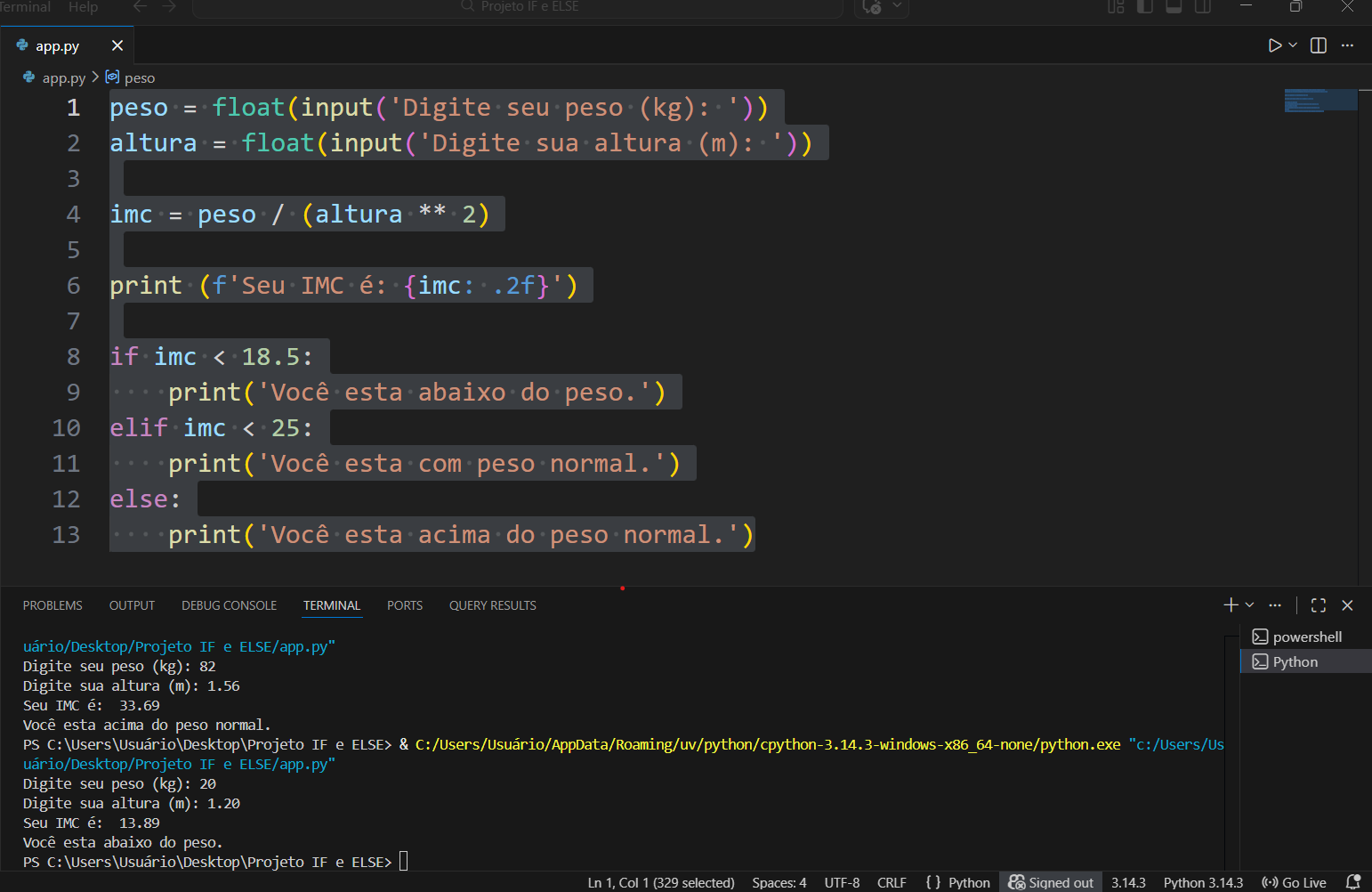Create a new terminal with plus icon
This screenshot has width=1372, height=892.
[1231, 605]
